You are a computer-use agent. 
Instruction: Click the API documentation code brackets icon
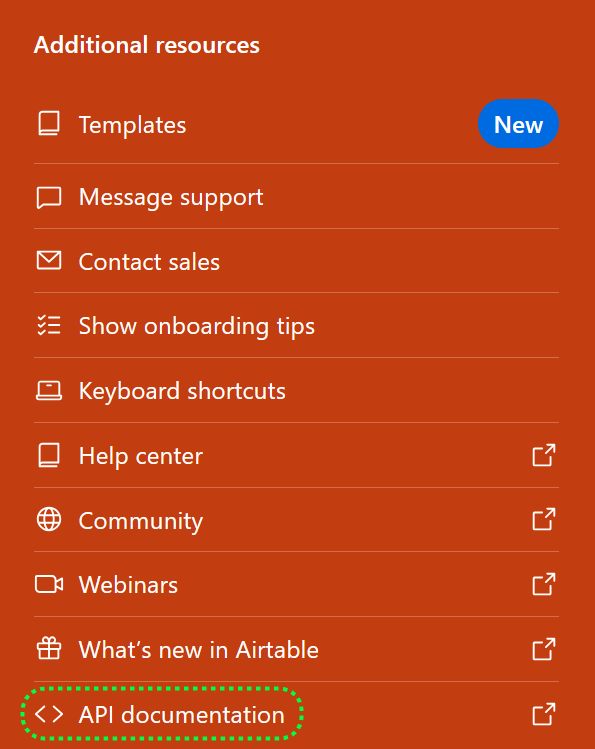(49, 714)
